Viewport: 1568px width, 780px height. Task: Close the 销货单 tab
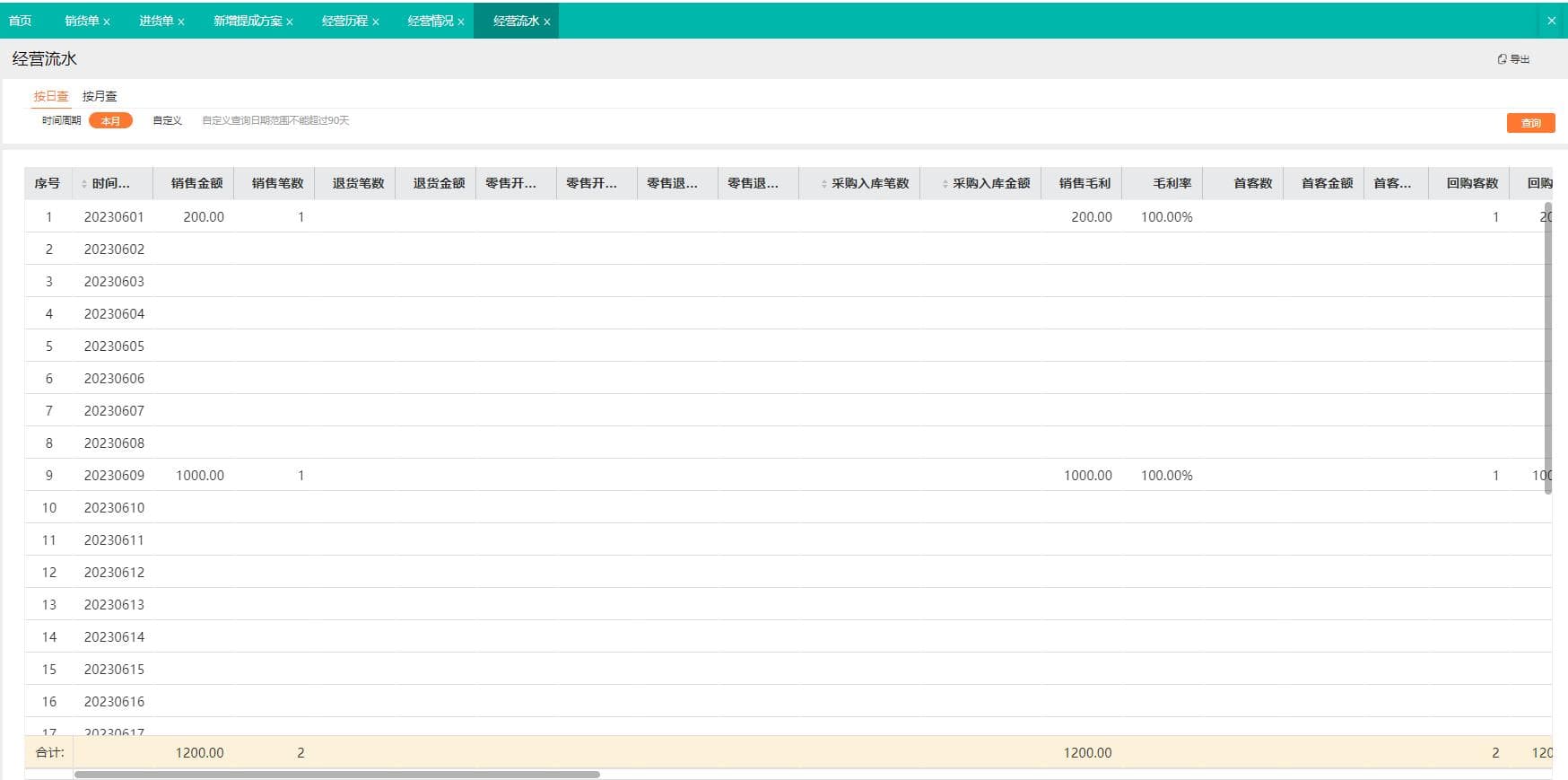click(107, 22)
